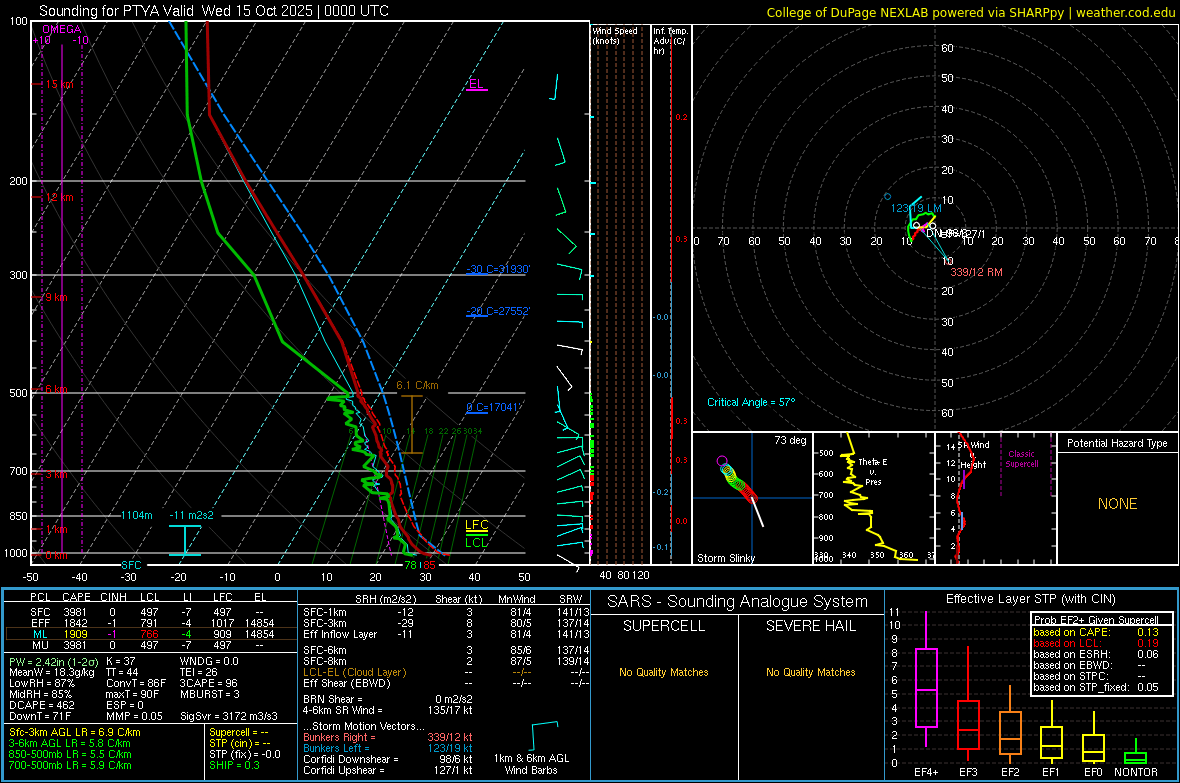Click the '339/12 RM' hodograph label

[x=976, y=272]
